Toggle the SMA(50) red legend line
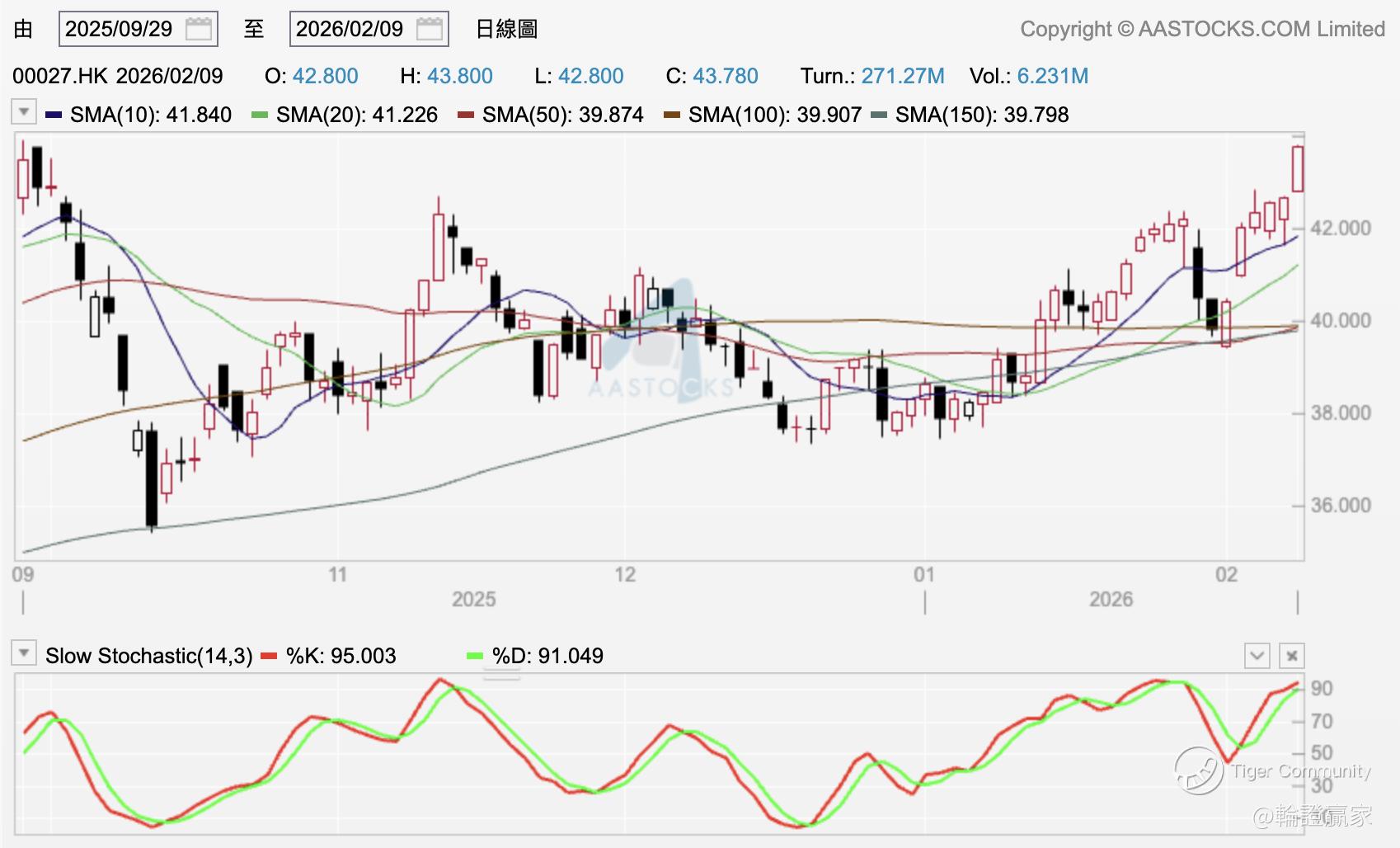 (x=466, y=115)
